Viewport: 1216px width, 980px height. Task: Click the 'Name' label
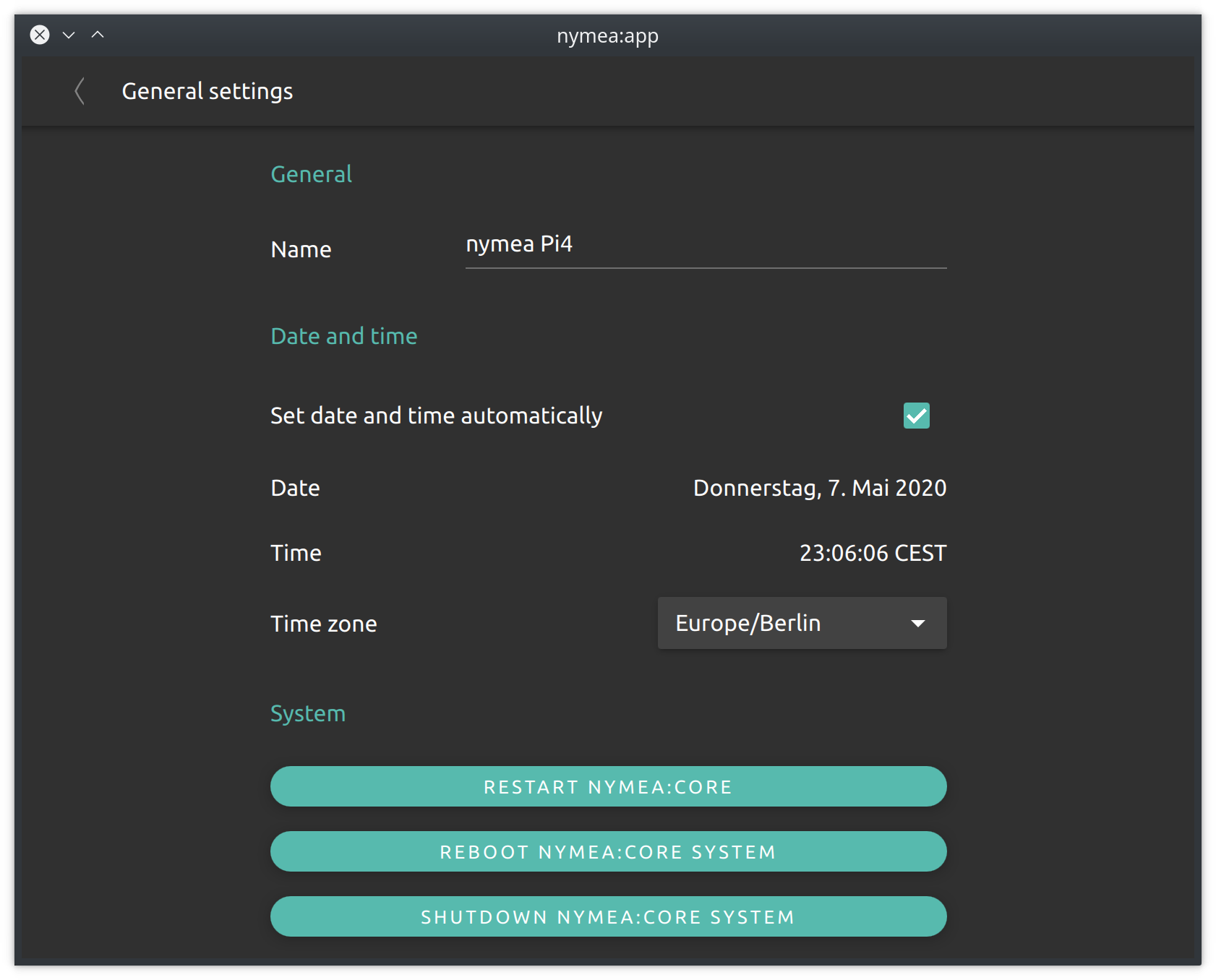click(x=301, y=249)
